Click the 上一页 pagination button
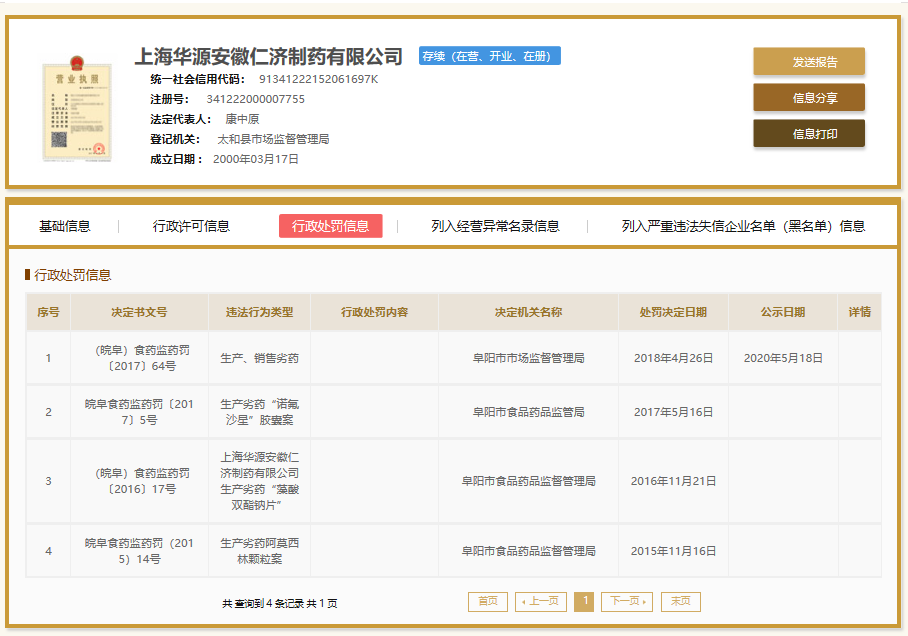Screen dimensions: 908x636 [x=540, y=601]
